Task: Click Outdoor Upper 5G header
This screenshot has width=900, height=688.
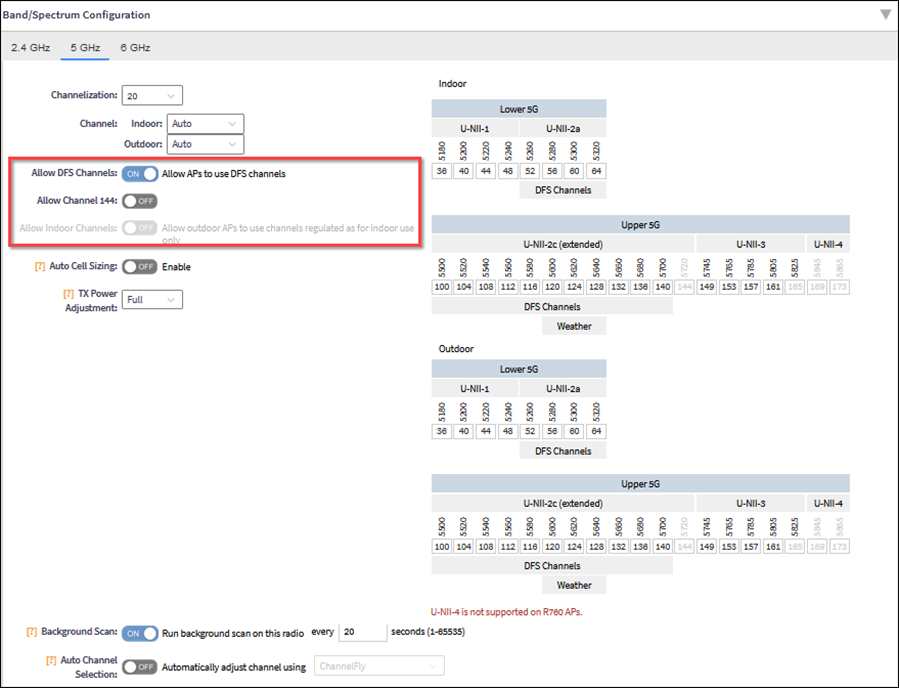Action: coord(641,484)
